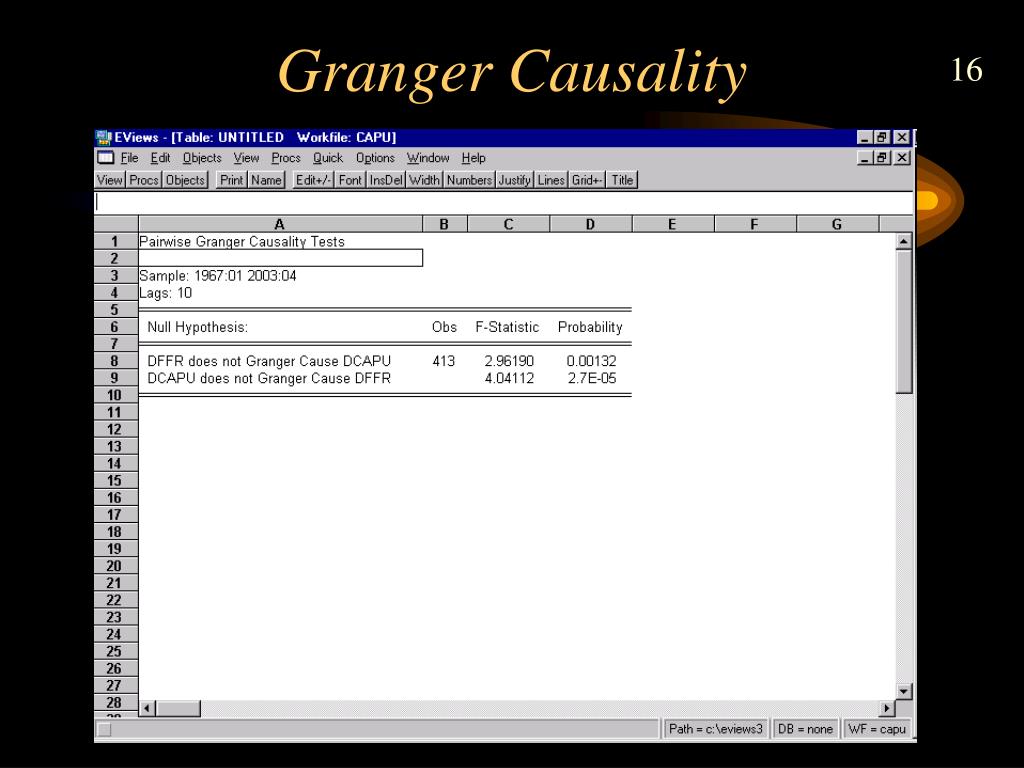Viewport: 1024px width, 768px height.
Task: Click the 0.00132 probability cell
Action: 592,361
